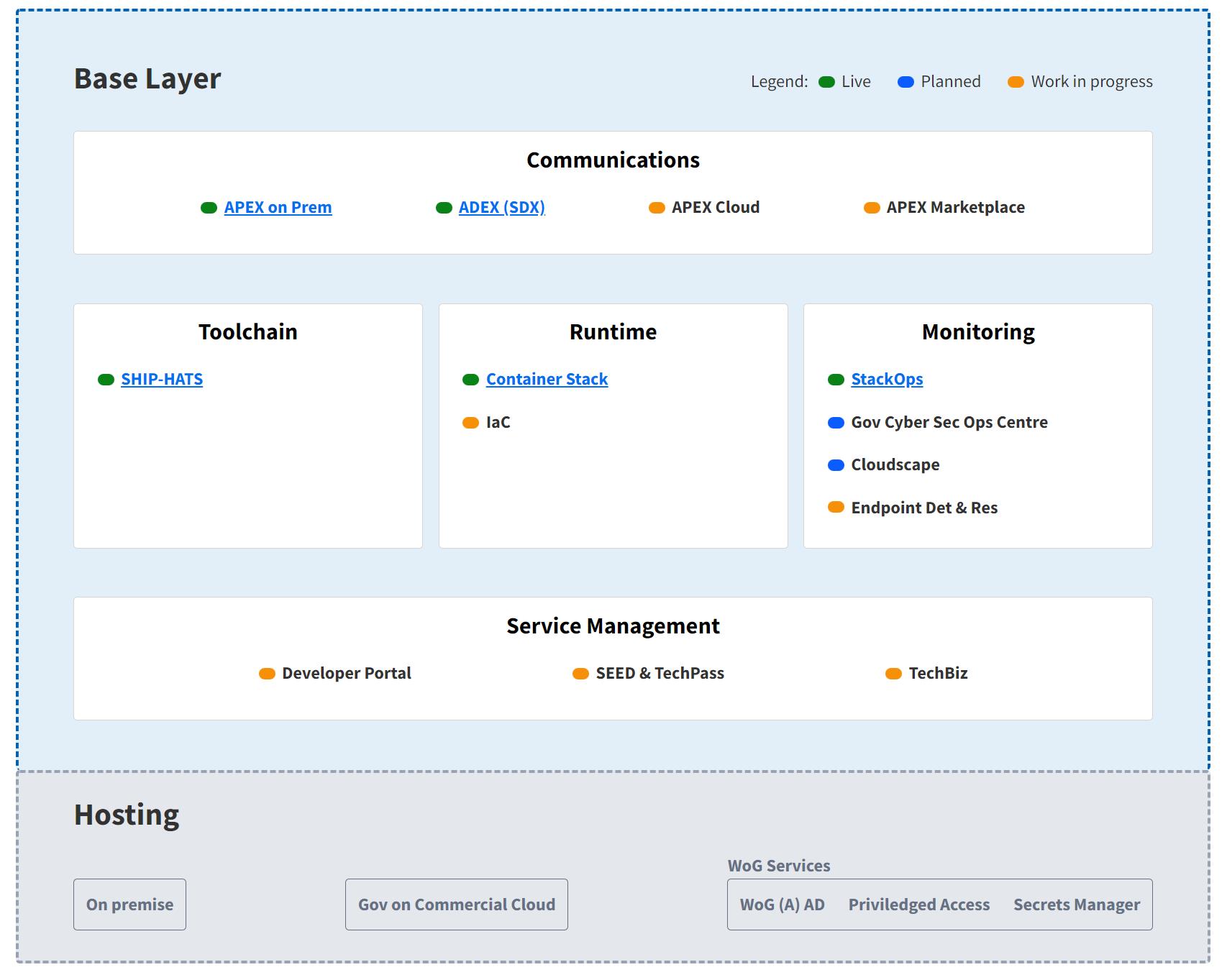Click Secrets Manager in WoG Services

[x=1077, y=905]
